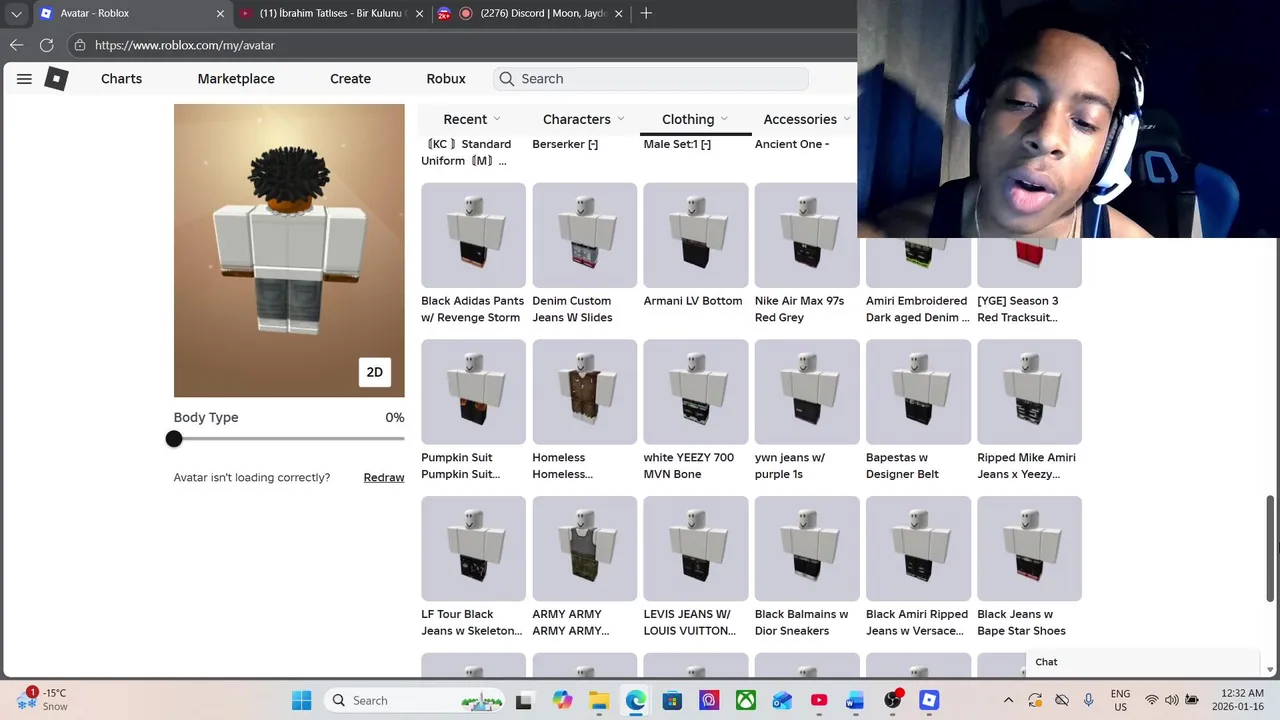Image resolution: width=1280 pixels, height=720 pixels.
Task: Click the Roblox search field
Action: point(650,79)
